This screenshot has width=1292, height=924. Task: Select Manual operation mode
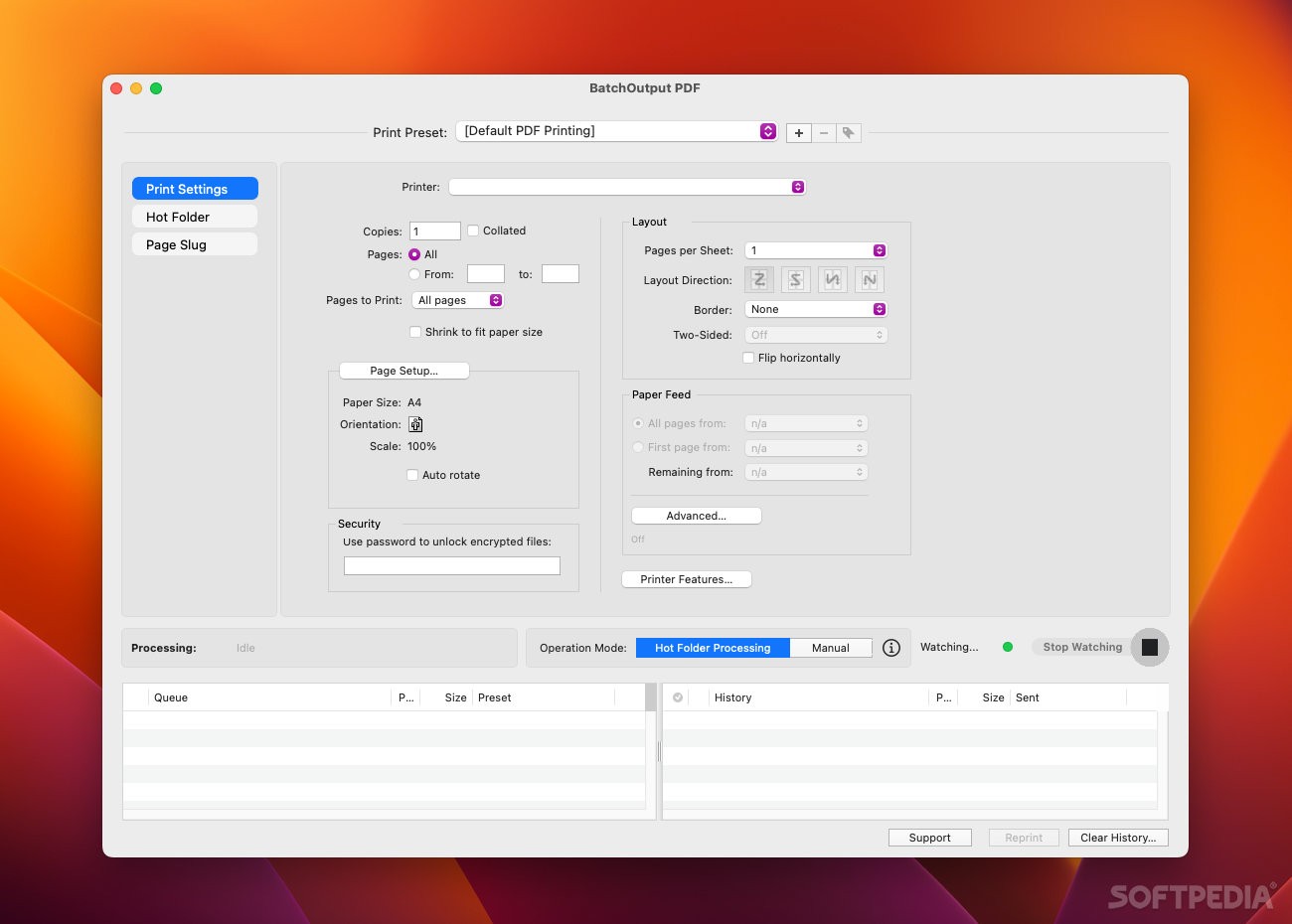pos(831,648)
